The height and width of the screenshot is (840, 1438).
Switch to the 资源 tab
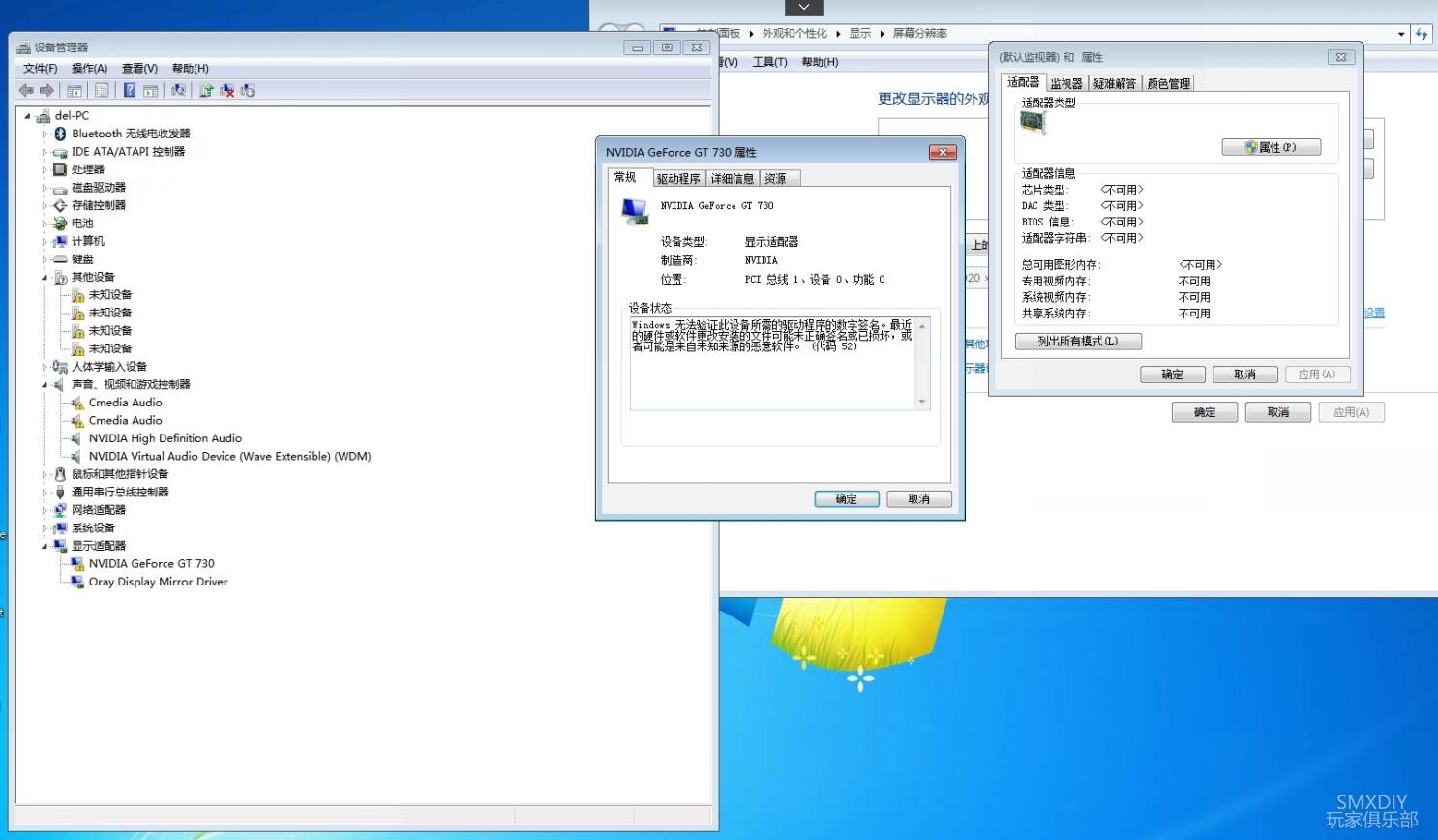coord(779,178)
